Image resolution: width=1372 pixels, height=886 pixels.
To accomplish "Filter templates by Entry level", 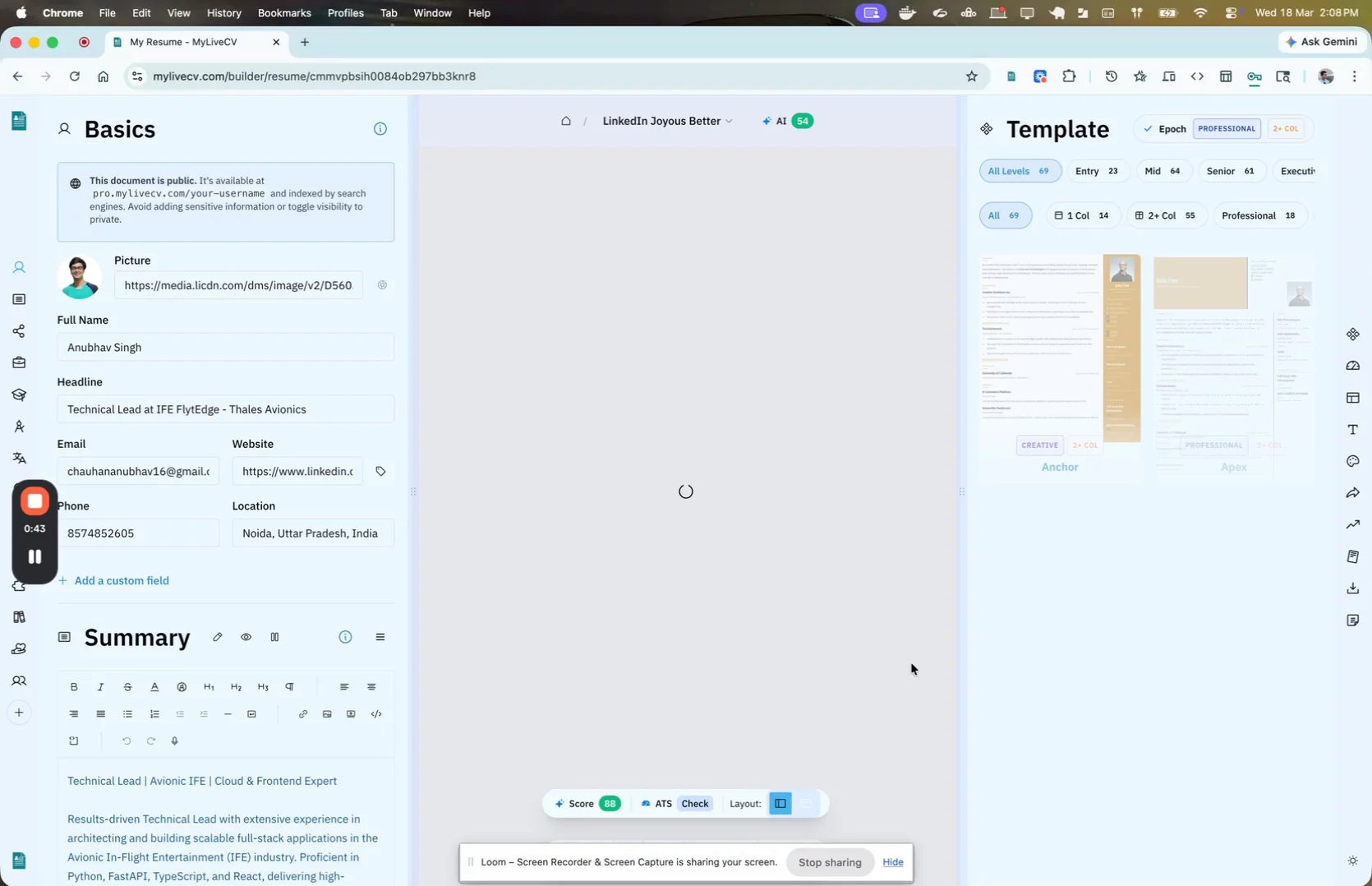I will tap(1097, 171).
